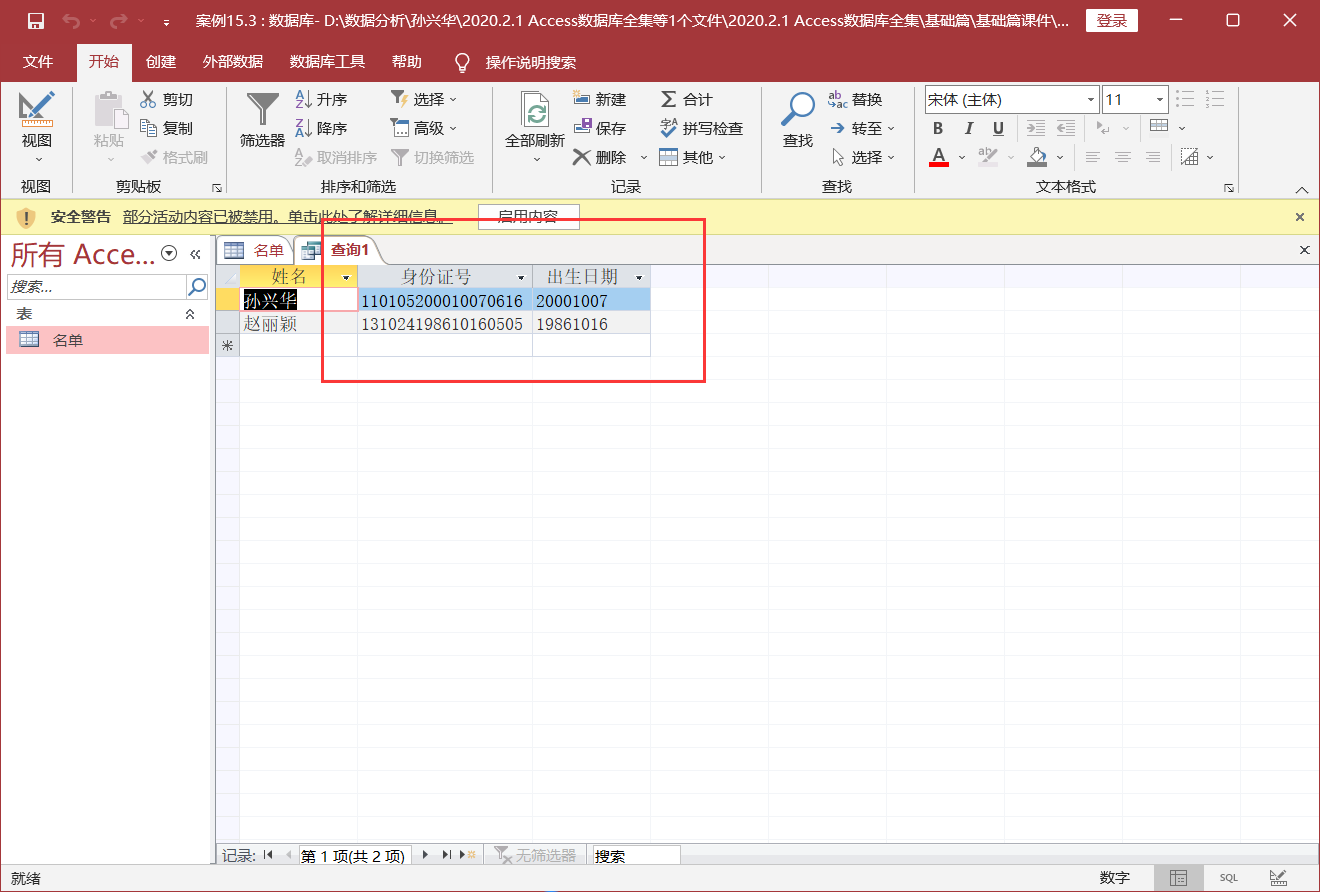The width and height of the screenshot is (1320, 892).
Task: Collapse the ribbon with the caret
Action: tap(1302, 189)
